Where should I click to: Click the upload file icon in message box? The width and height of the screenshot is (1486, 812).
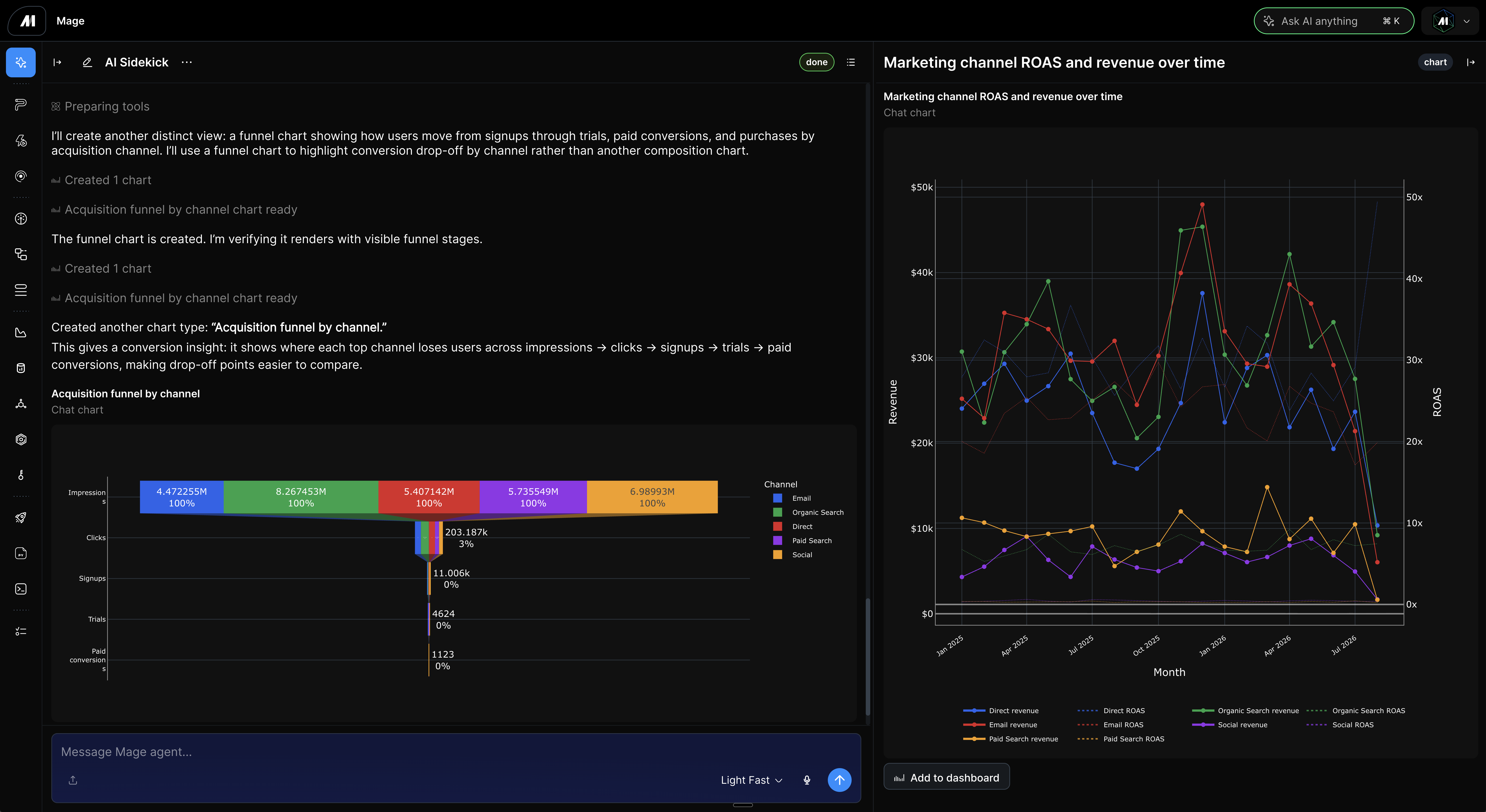pos(73,780)
